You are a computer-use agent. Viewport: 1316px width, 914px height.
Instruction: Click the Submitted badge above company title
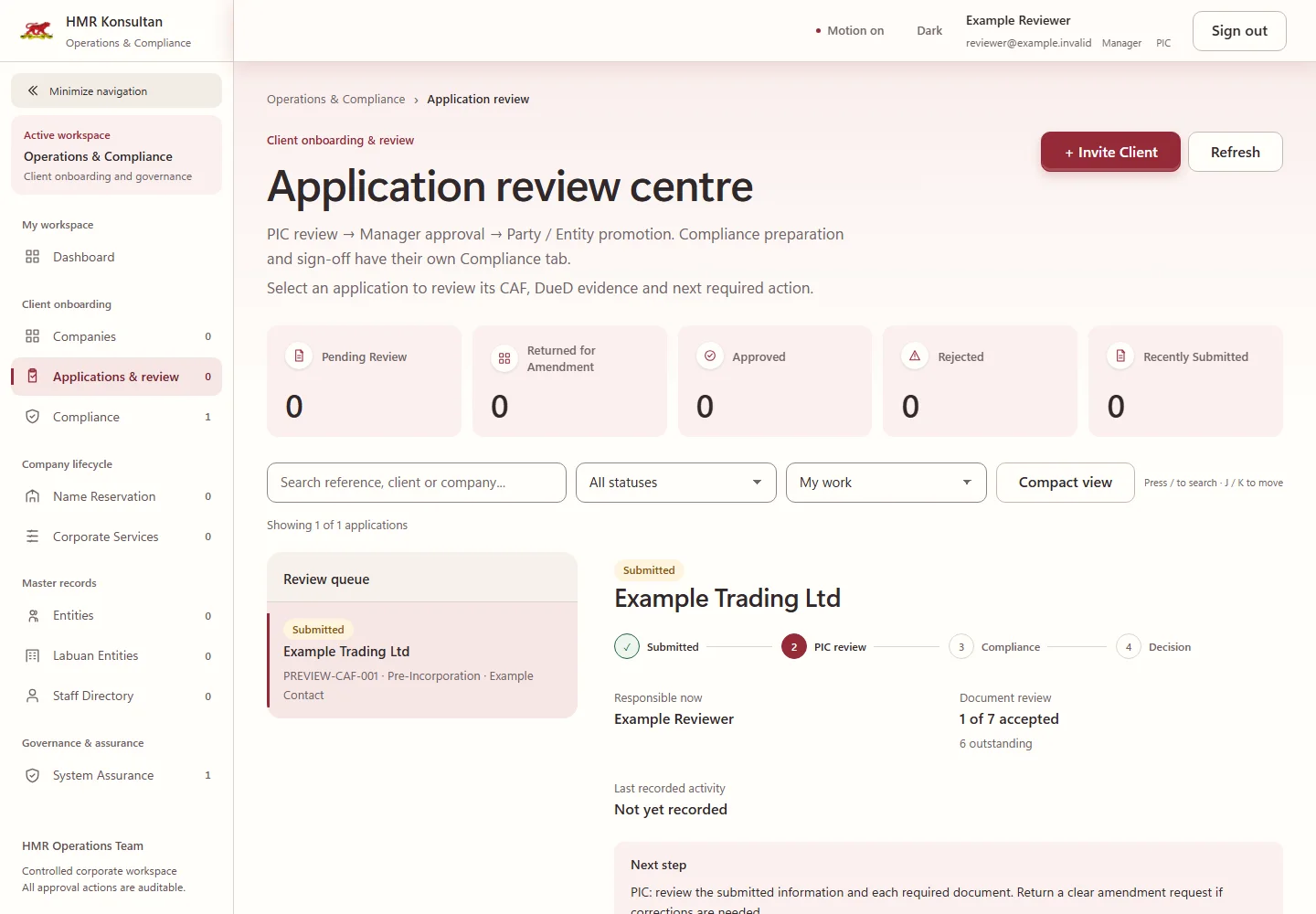[x=649, y=570]
